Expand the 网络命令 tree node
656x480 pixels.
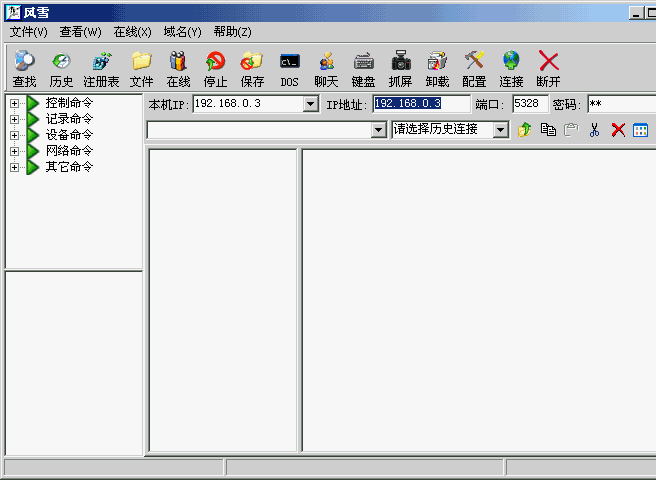[15, 151]
